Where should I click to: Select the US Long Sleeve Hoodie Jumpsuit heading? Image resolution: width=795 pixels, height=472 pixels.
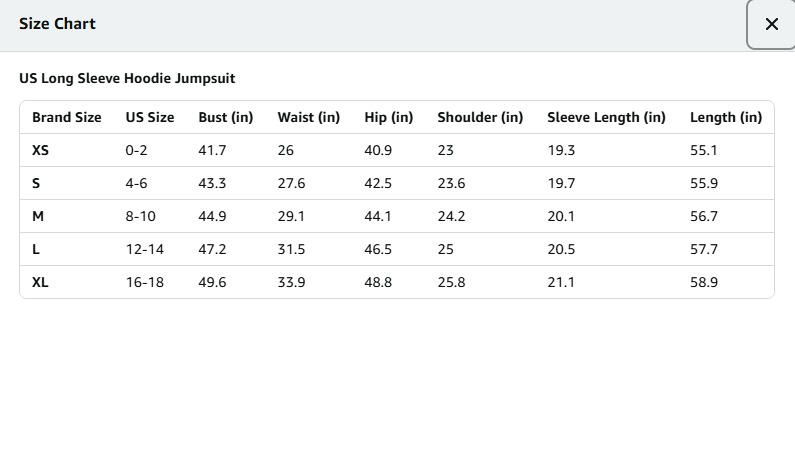[x=127, y=78]
